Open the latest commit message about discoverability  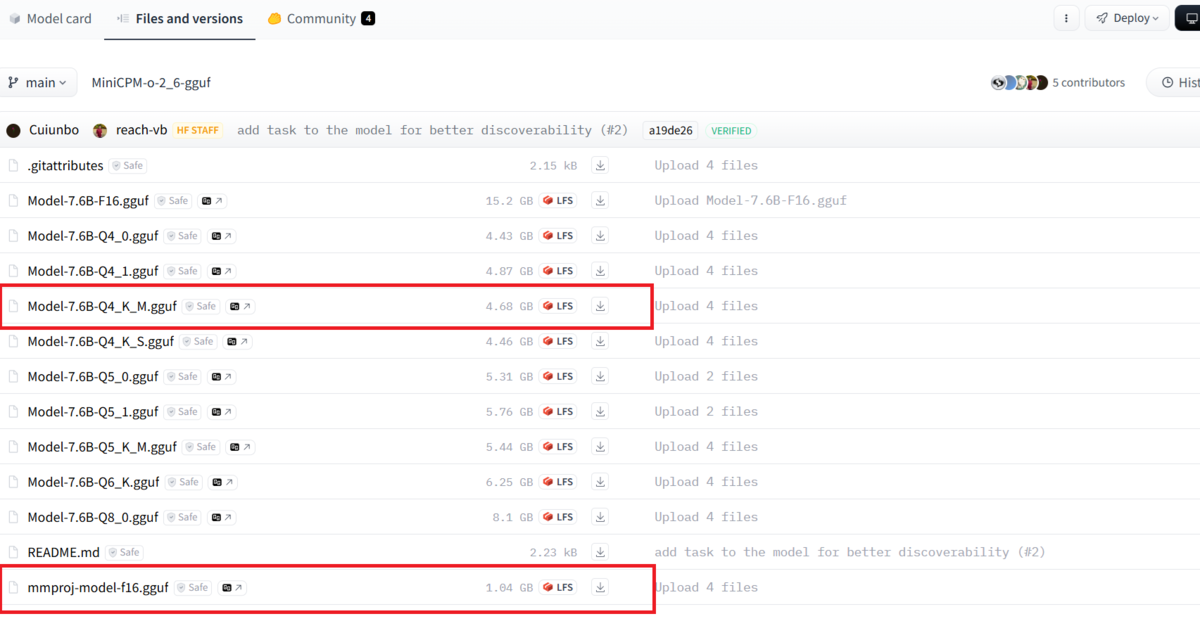[x=432, y=130]
